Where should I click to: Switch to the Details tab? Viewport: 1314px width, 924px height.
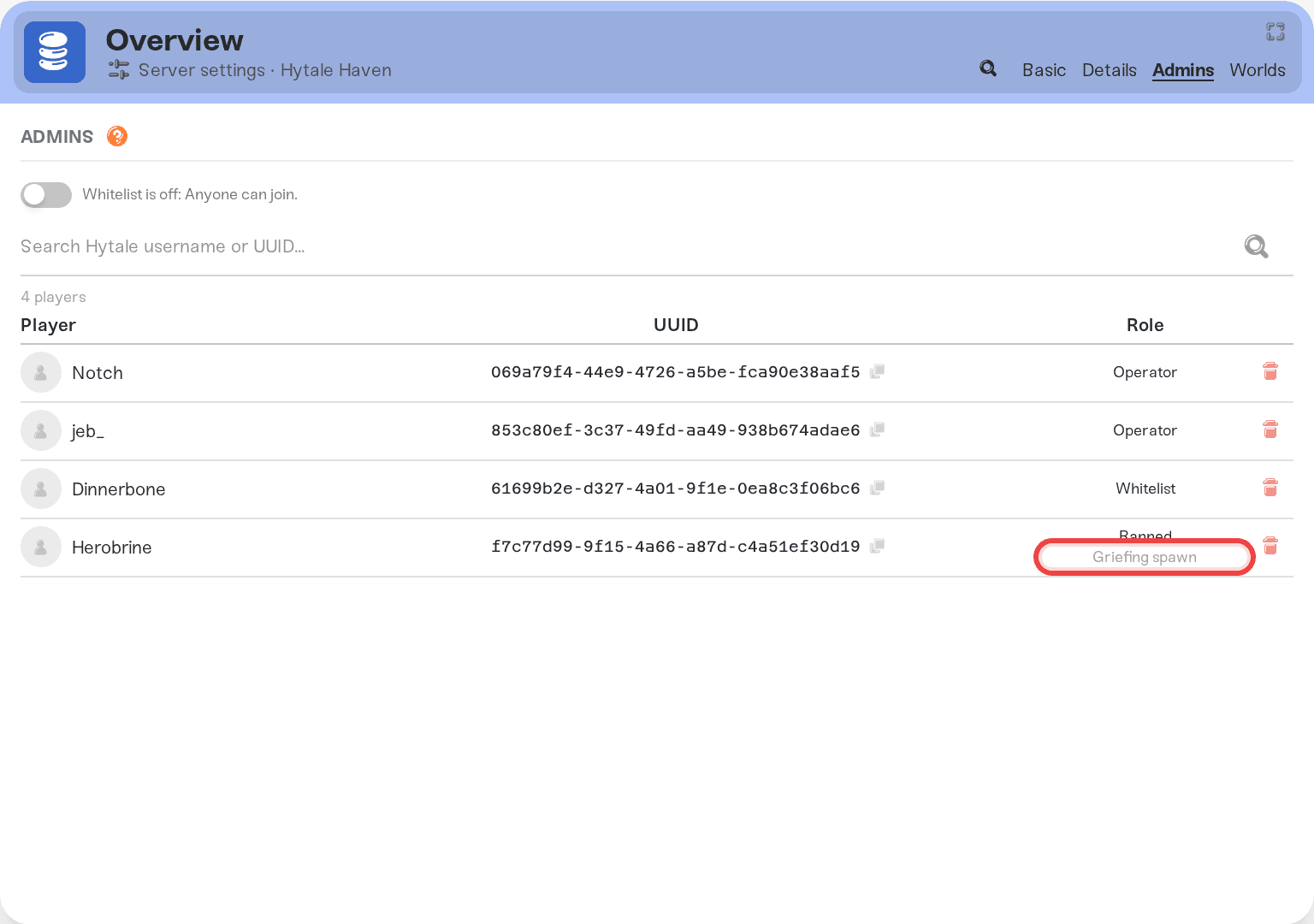[1109, 70]
